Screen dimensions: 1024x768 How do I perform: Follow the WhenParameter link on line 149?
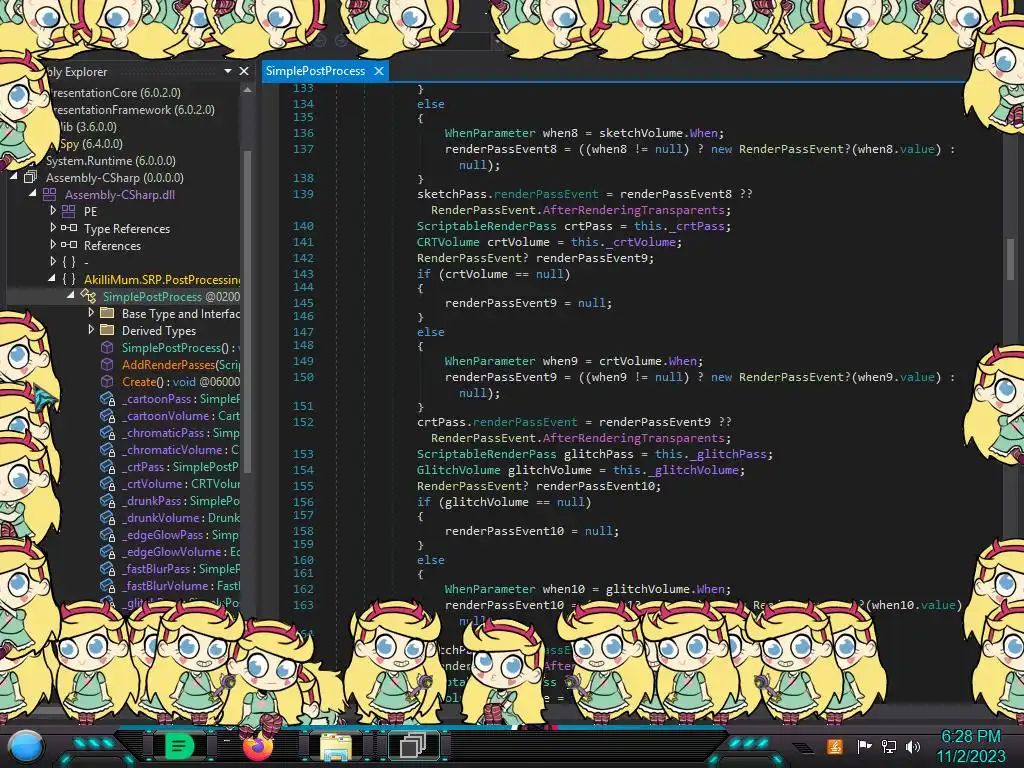490,360
